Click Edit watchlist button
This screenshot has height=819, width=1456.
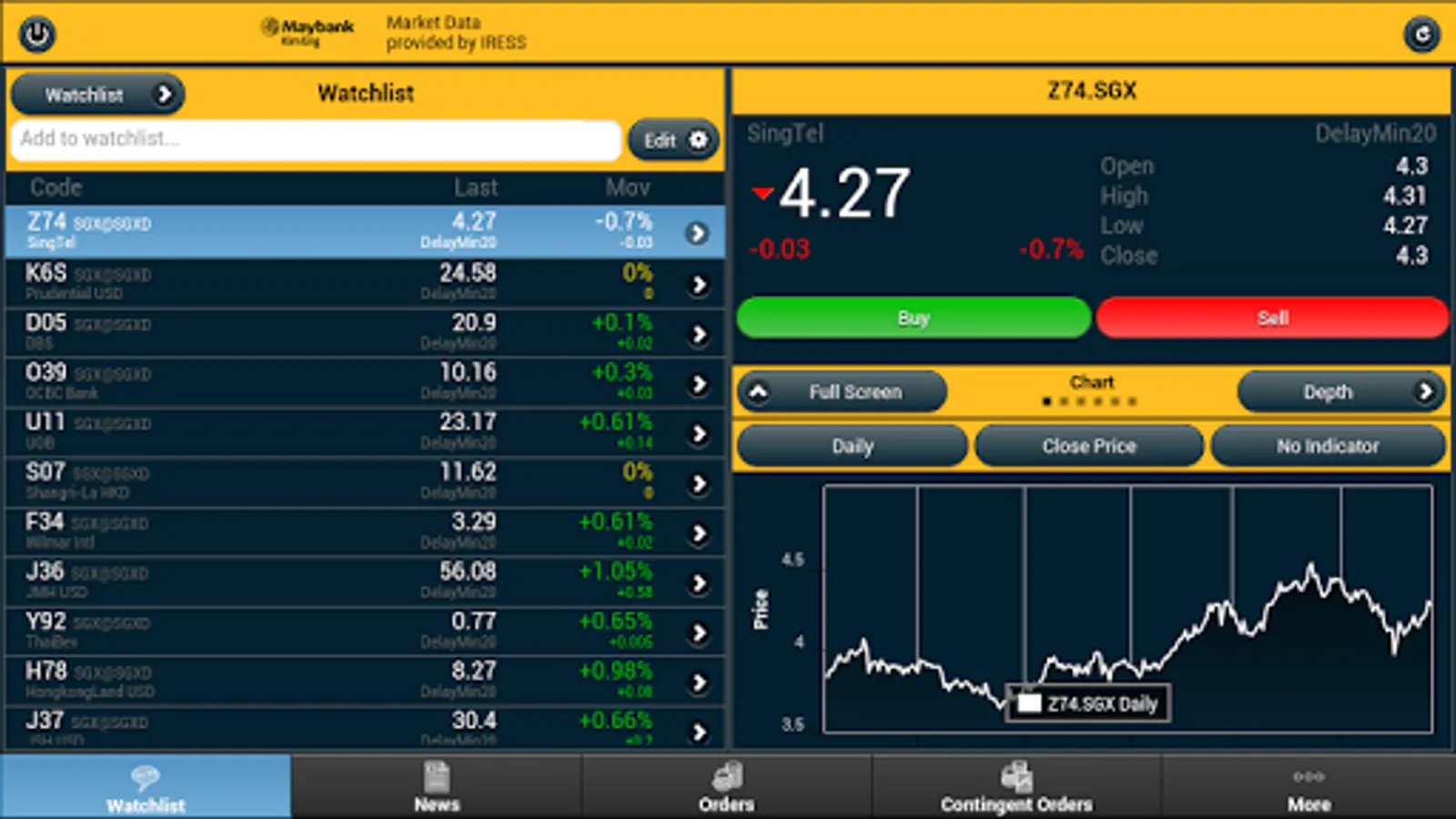(x=673, y=140)
